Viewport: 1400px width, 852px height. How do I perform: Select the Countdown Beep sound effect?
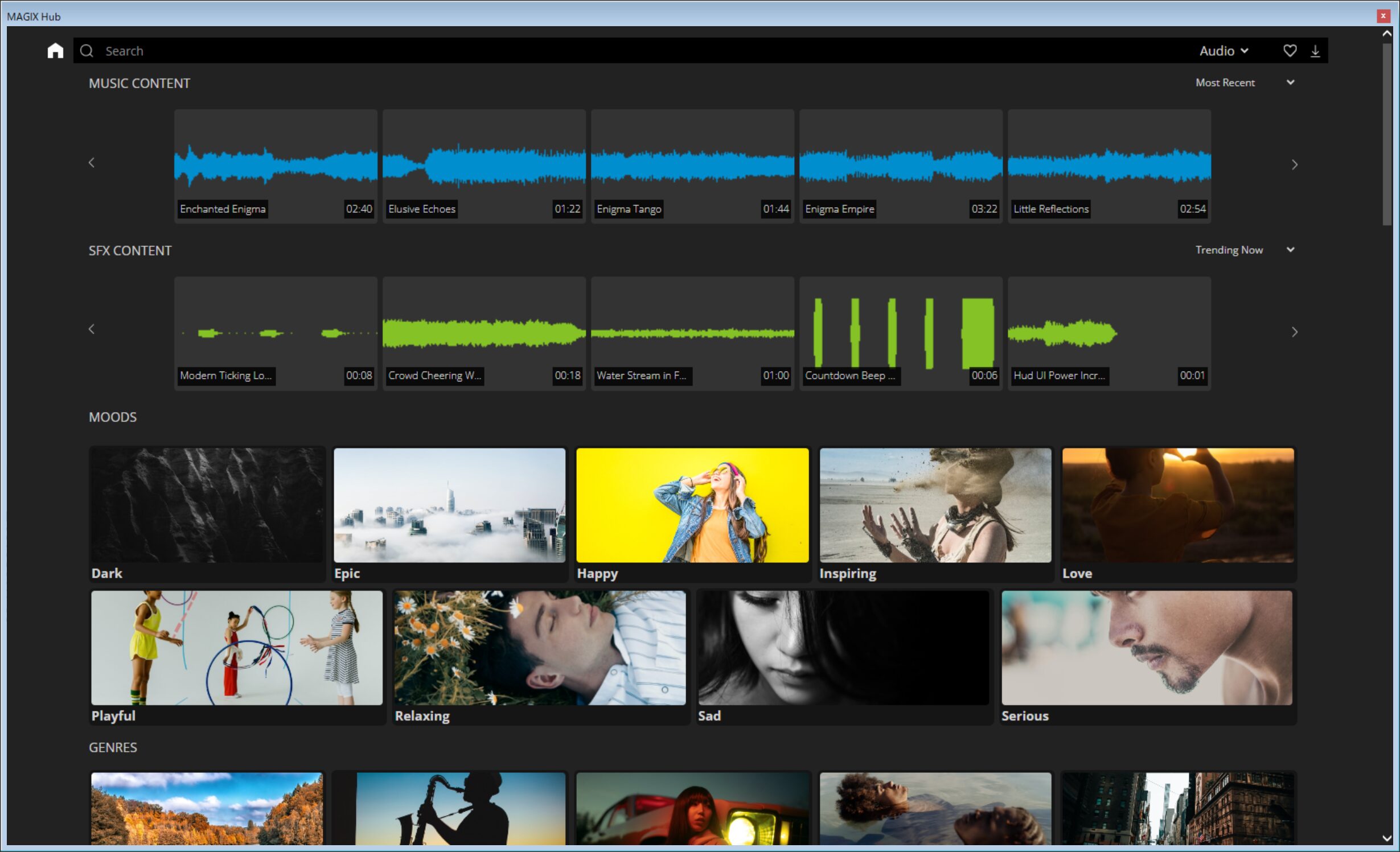(x=901, y=333)
